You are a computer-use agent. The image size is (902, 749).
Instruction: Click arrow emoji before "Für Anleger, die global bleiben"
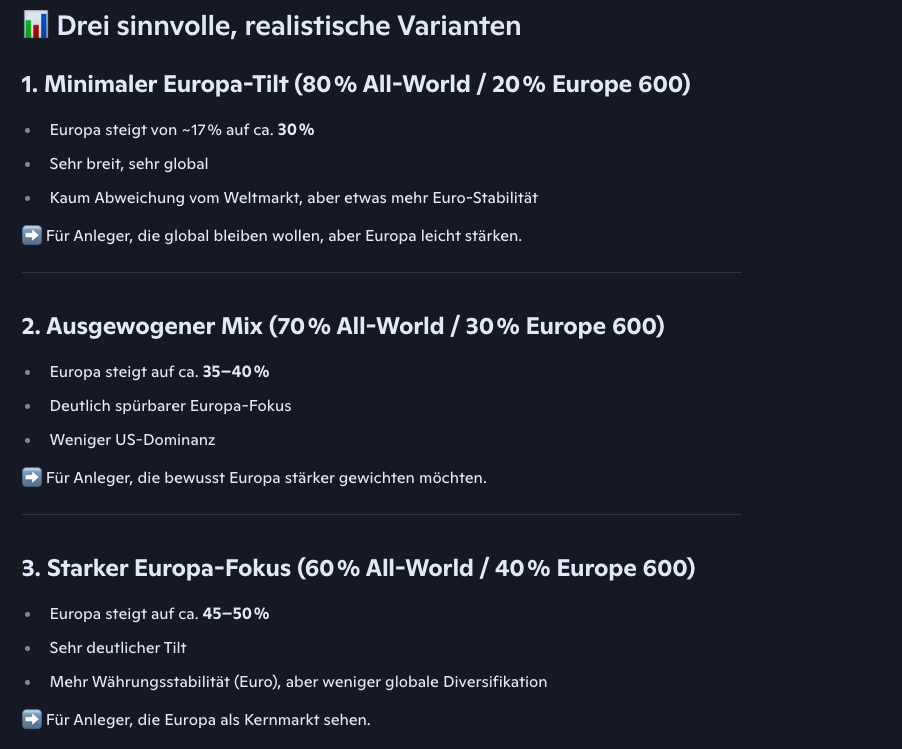[32, 236]
